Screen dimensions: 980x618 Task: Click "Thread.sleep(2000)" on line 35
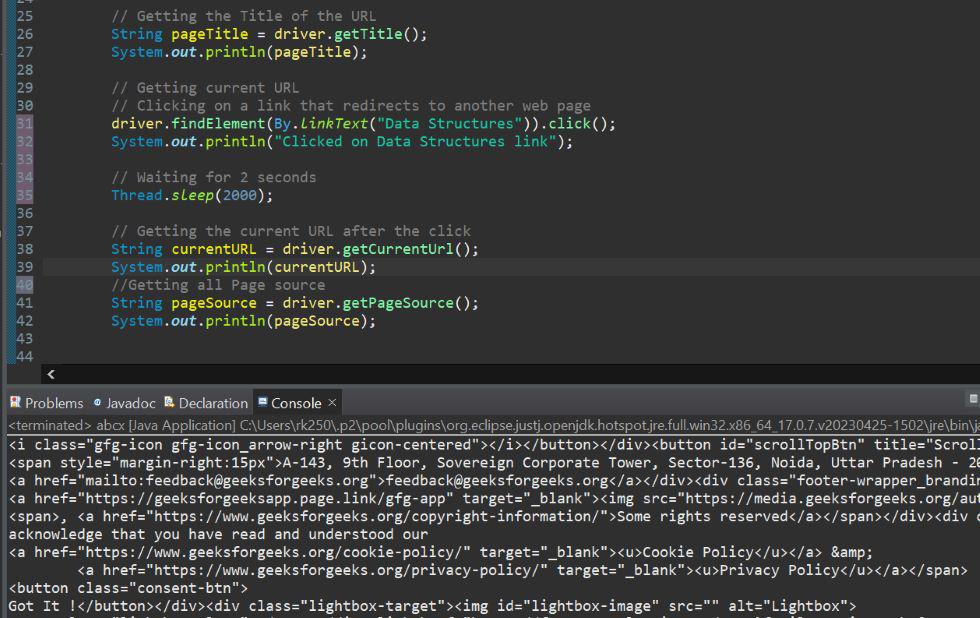click(x=188, y=195)
